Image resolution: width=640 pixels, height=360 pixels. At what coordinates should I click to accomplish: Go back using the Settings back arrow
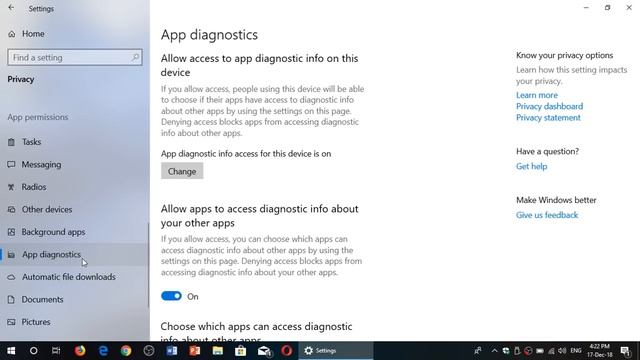(11, 8)
